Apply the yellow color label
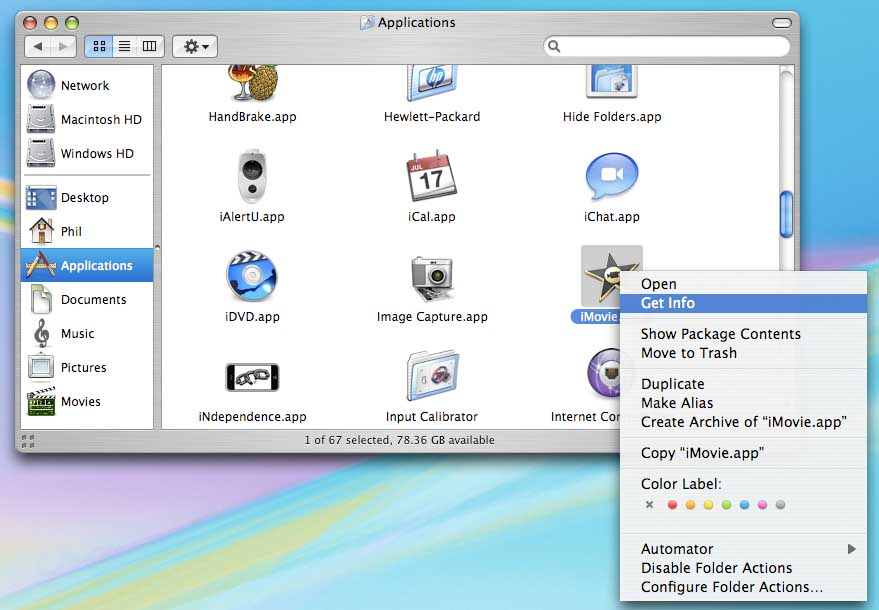This screenshot has width=879, height=610. coord(709,505)
